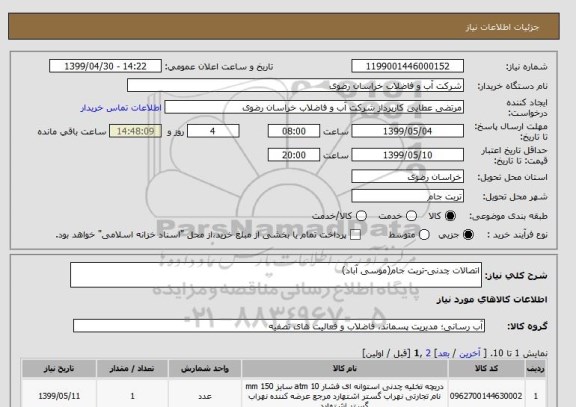Click the بعد pagination link

coord(443,353)
